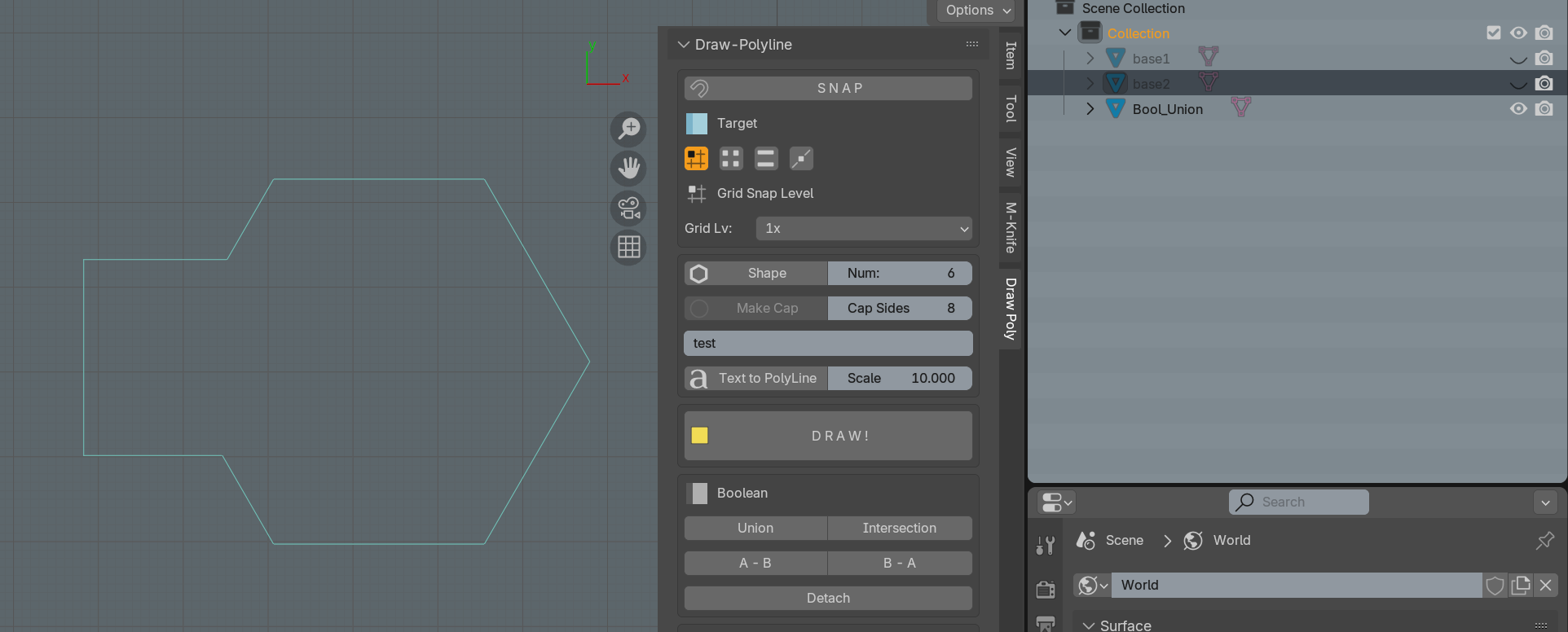
Task: Apply the Intersection boolean
Action: coord(900,528)
